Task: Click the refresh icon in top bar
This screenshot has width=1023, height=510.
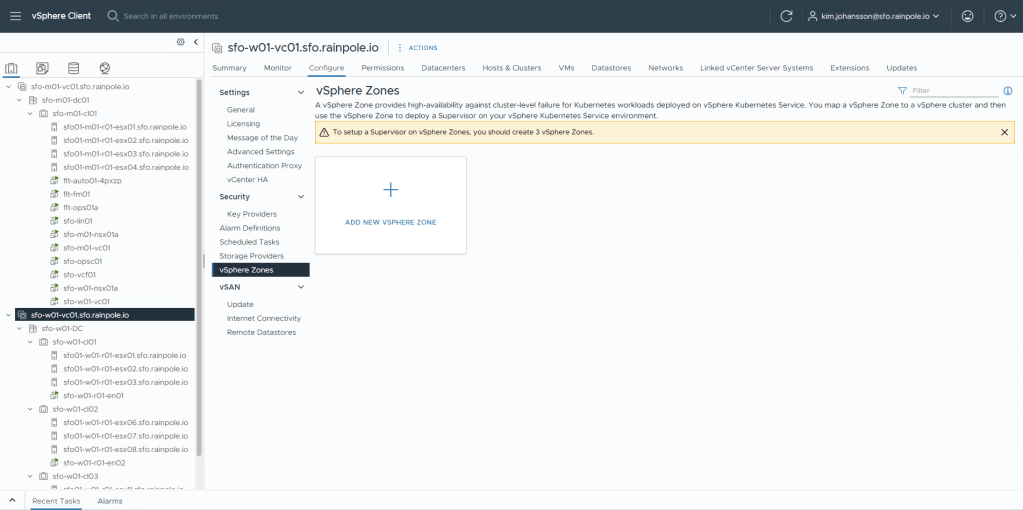Action: pos(786,16)
